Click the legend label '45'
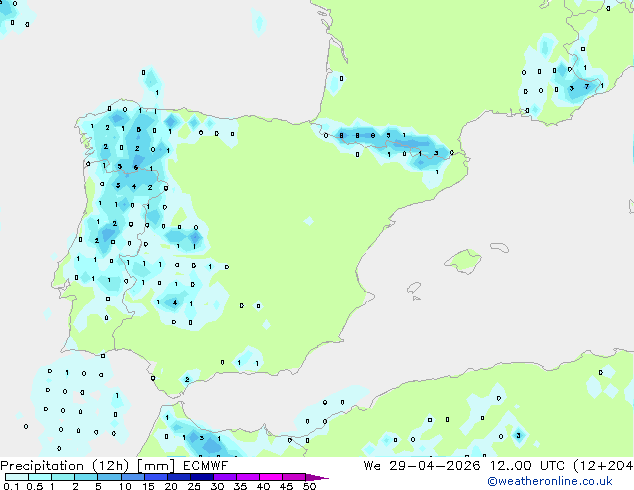This screenshot has width=634, height=490. pyautogui.click(x=286, y=486)
